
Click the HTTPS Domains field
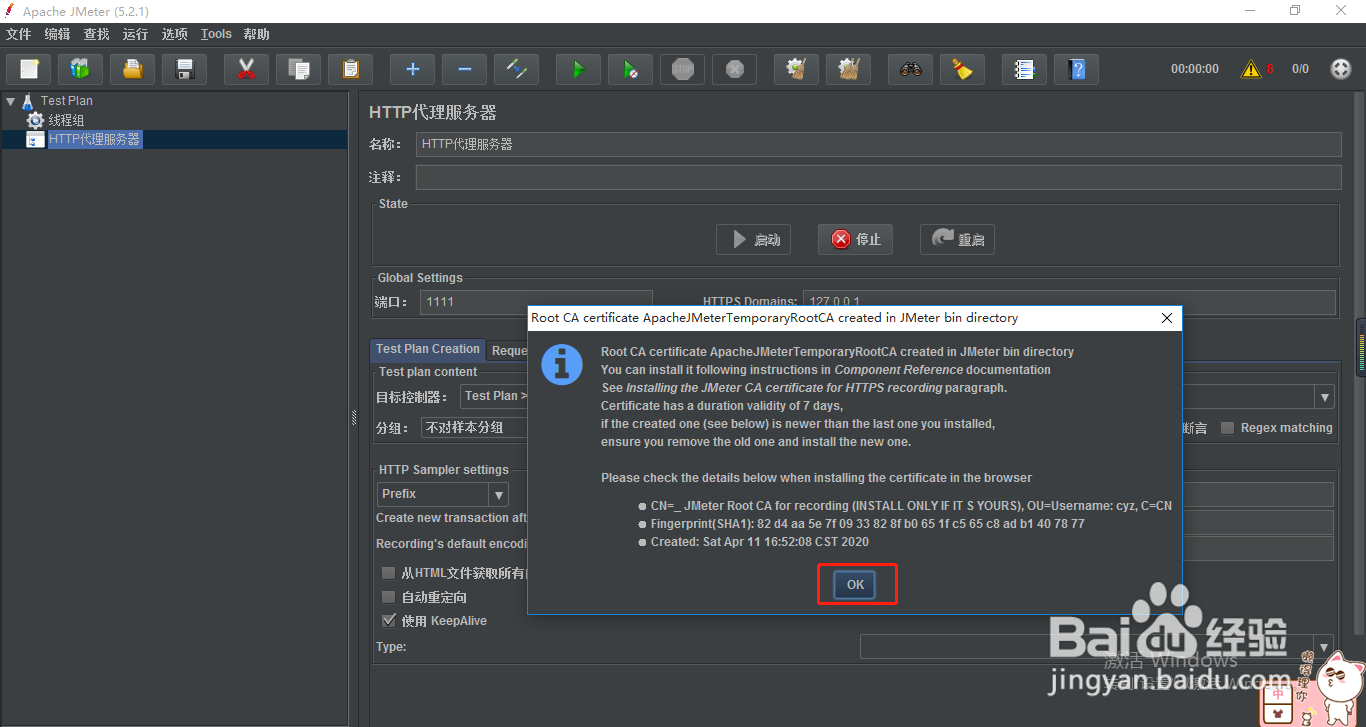[1069, 302]
